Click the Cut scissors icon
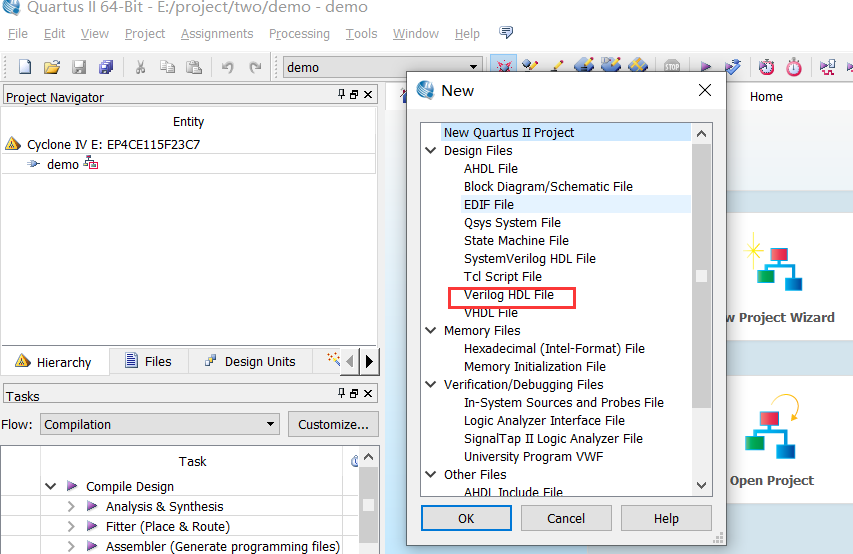The image size is (853, 554). [x=140, y=67]
